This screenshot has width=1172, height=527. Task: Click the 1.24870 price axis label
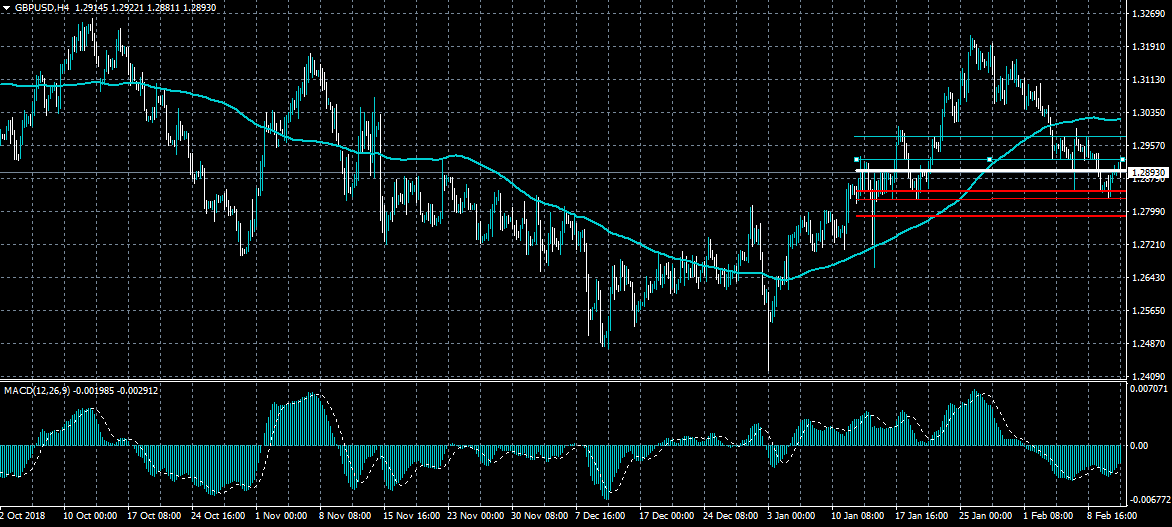[1146, 344]
